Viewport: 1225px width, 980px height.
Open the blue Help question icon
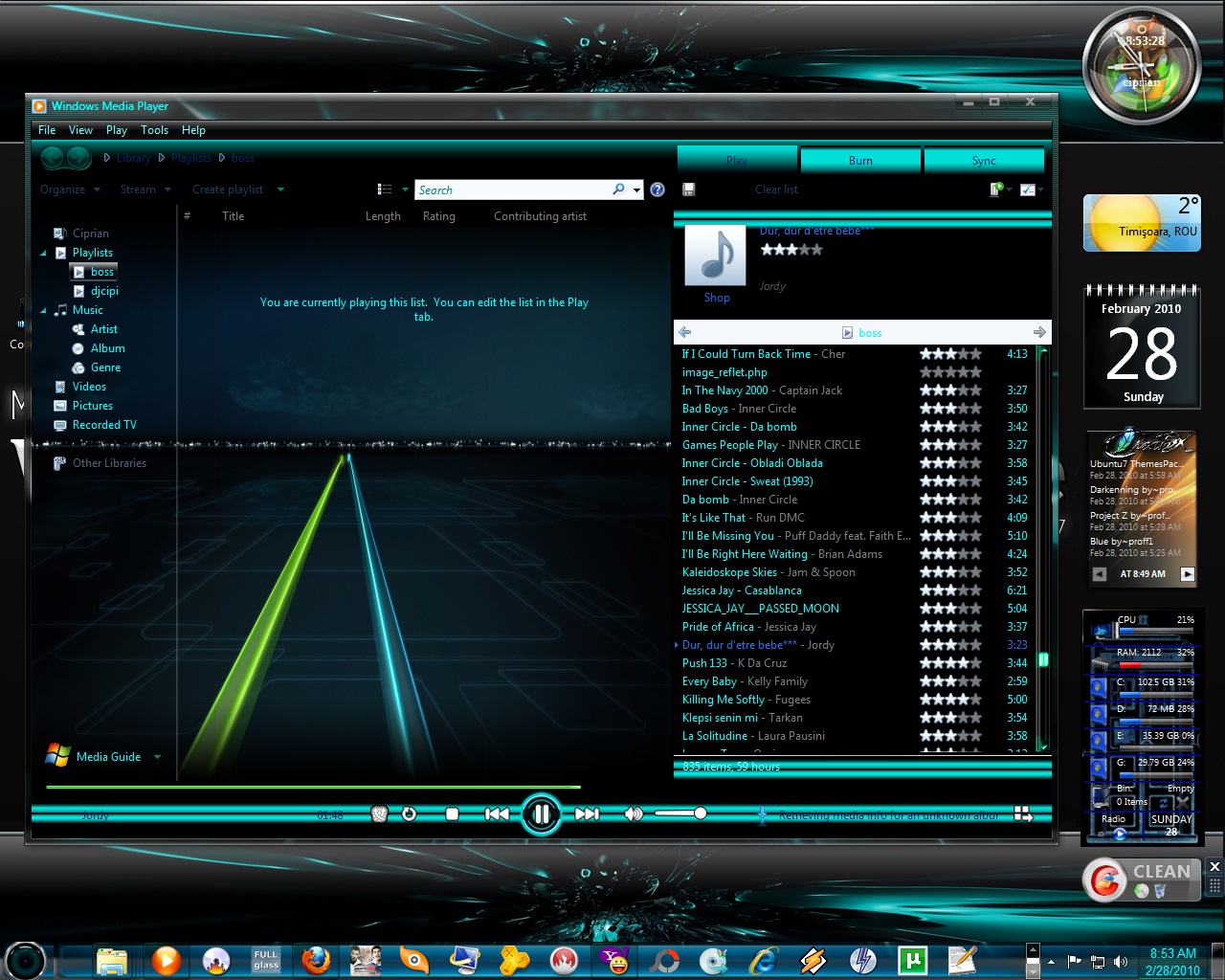pyautogui.click(x=657, y=189)
